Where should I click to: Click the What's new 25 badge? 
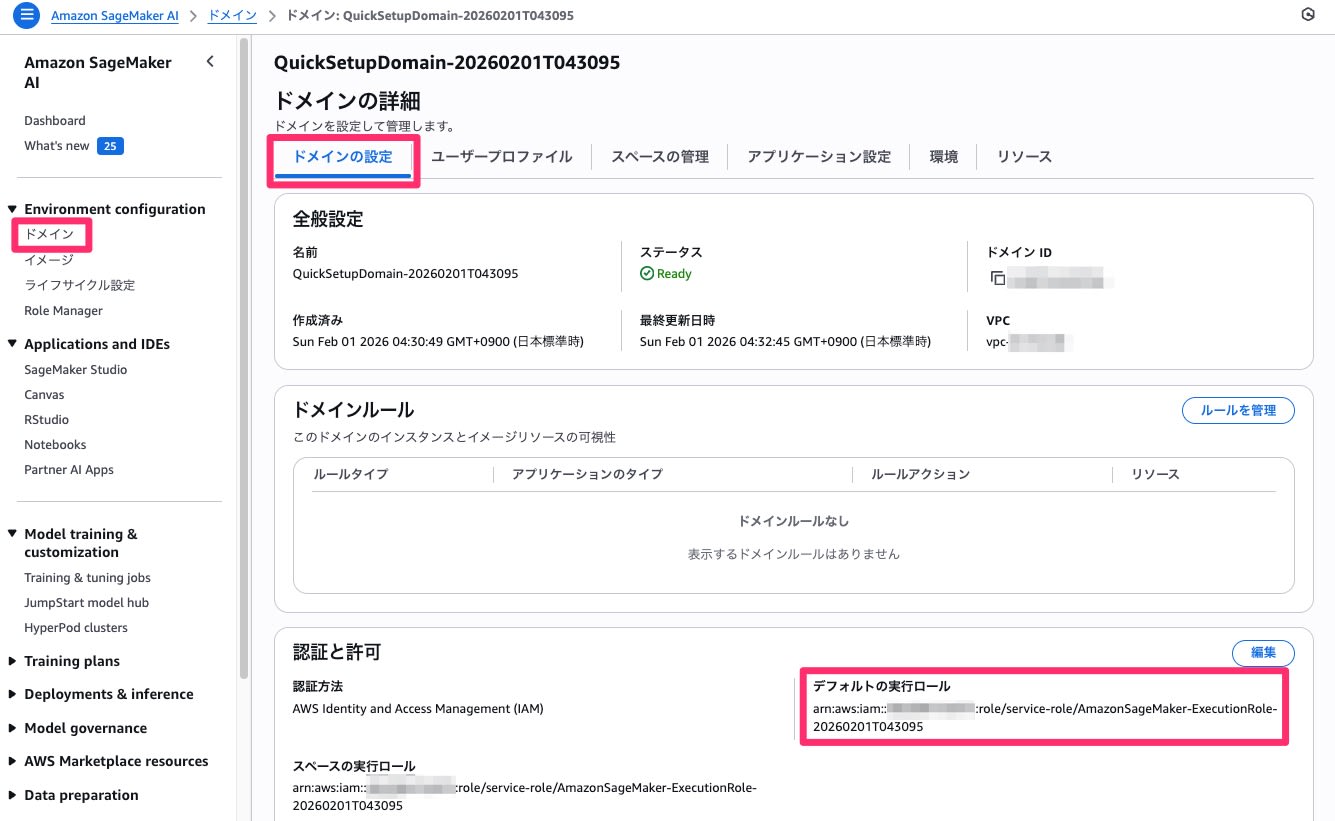pos(110,146)
